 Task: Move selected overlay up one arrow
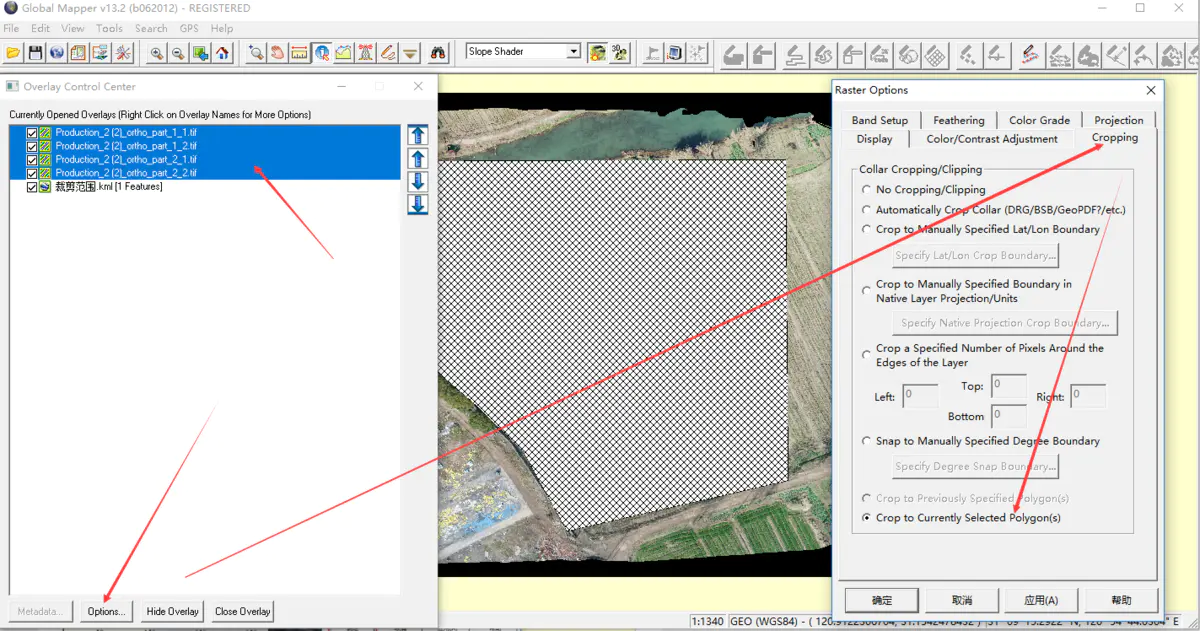click(x=418, y=158)
